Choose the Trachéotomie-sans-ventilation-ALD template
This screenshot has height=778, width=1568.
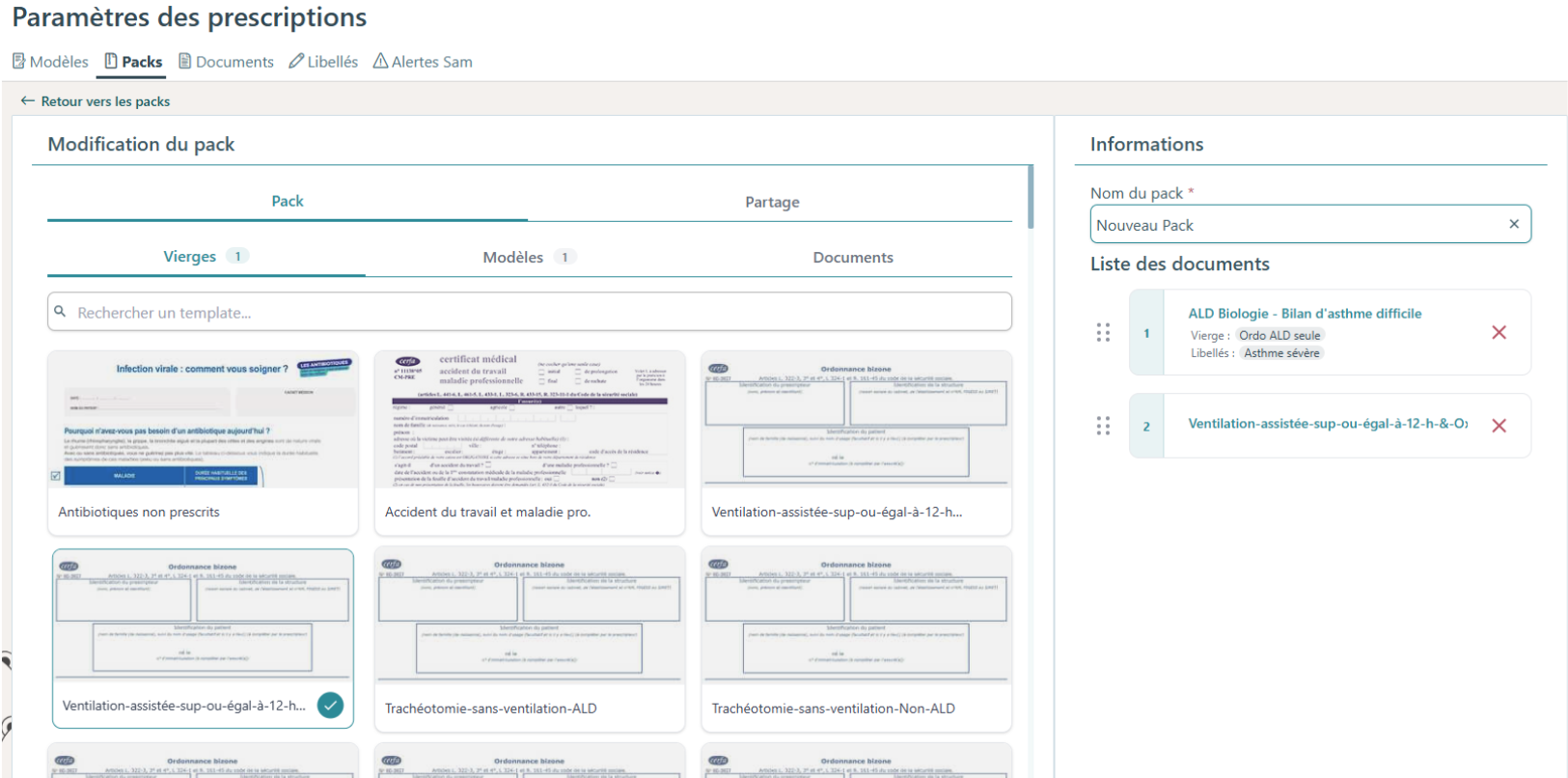pos(530,639)
